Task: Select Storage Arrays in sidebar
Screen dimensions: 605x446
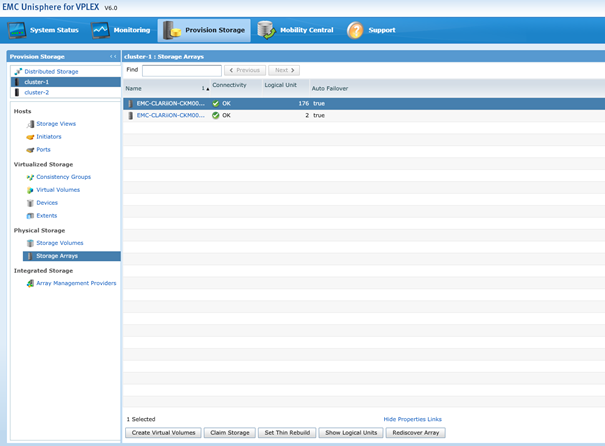Action: [x=72, y=256]
